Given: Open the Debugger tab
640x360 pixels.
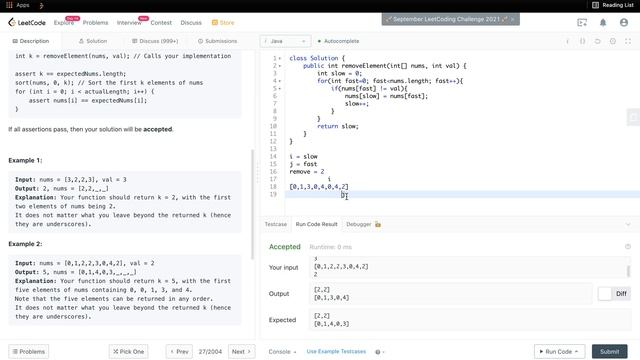Looking at the screenshot, I should pos(359,224).
